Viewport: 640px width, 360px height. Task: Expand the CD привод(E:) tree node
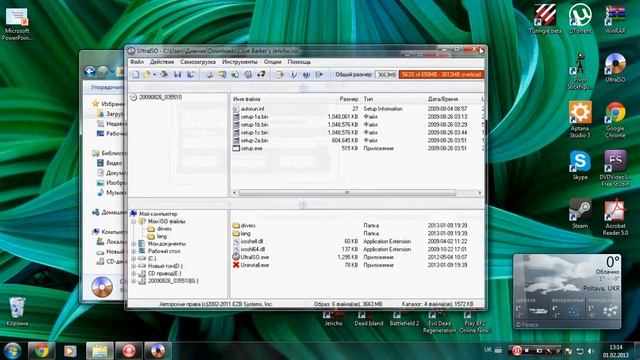(x=133, y=273)
